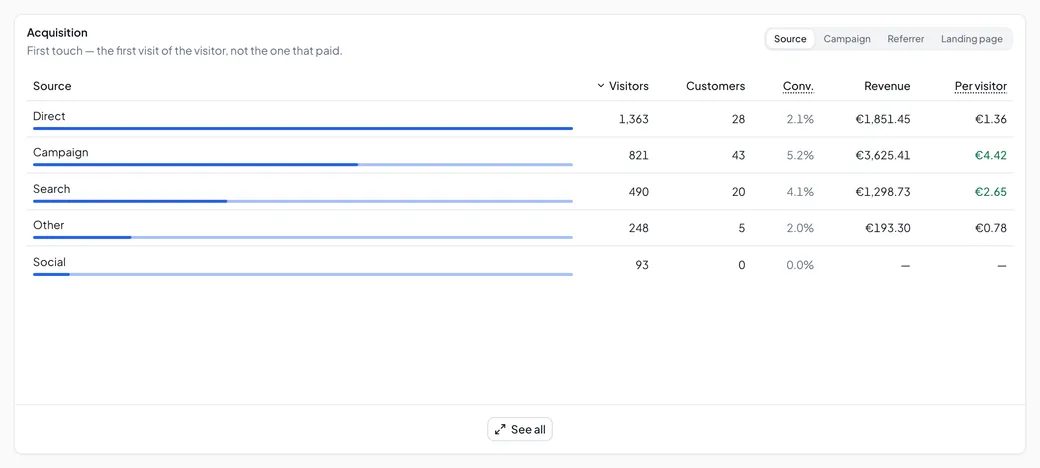Screen dimensions: 1040x468
Task: Click the Direct row progress bar
Action: [x=303, y=128]
